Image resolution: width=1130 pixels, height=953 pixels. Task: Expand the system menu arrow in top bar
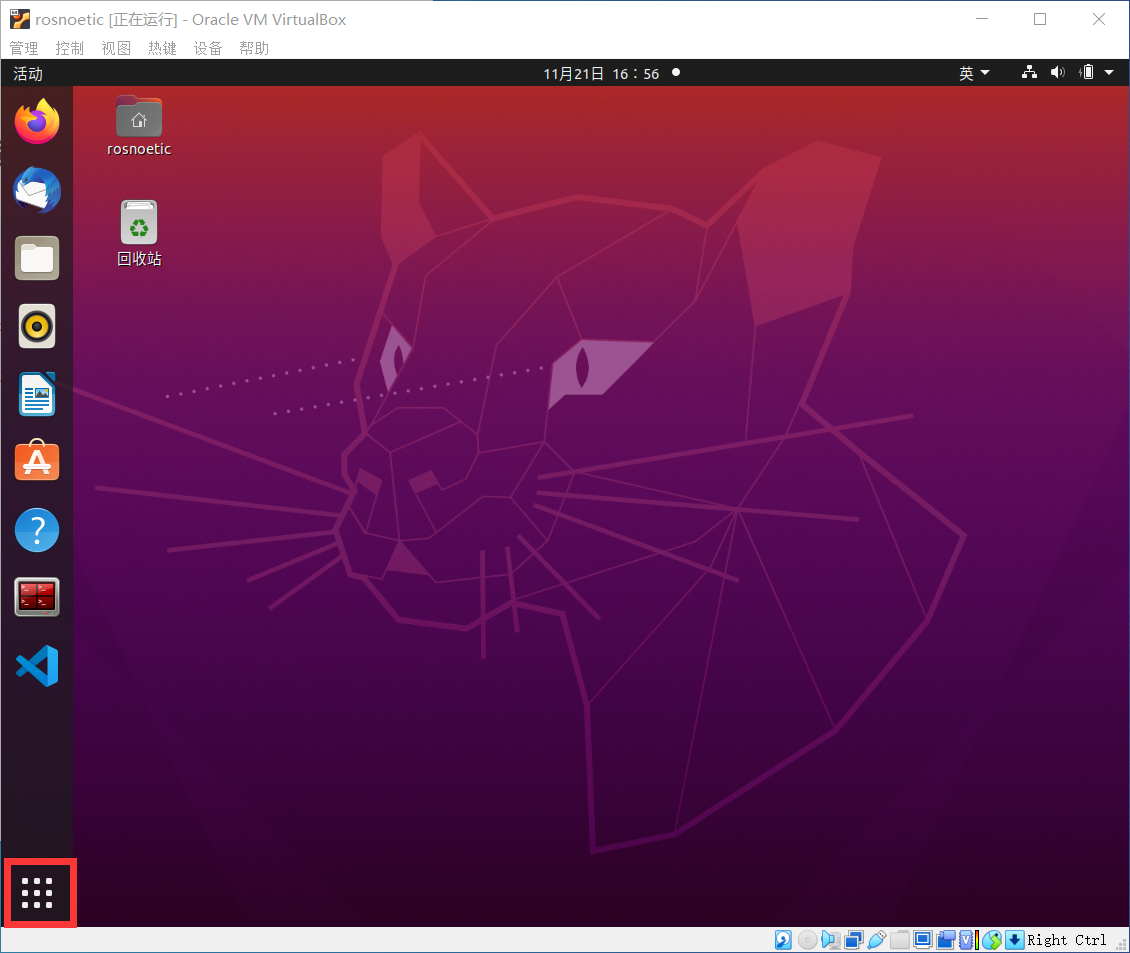pos(1109,72)
